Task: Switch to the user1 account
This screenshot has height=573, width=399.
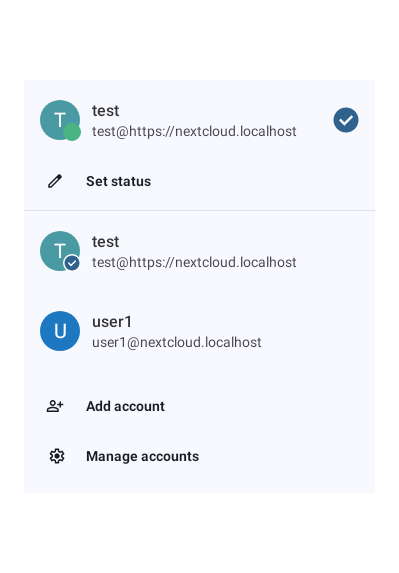Action: click(200, 331)
